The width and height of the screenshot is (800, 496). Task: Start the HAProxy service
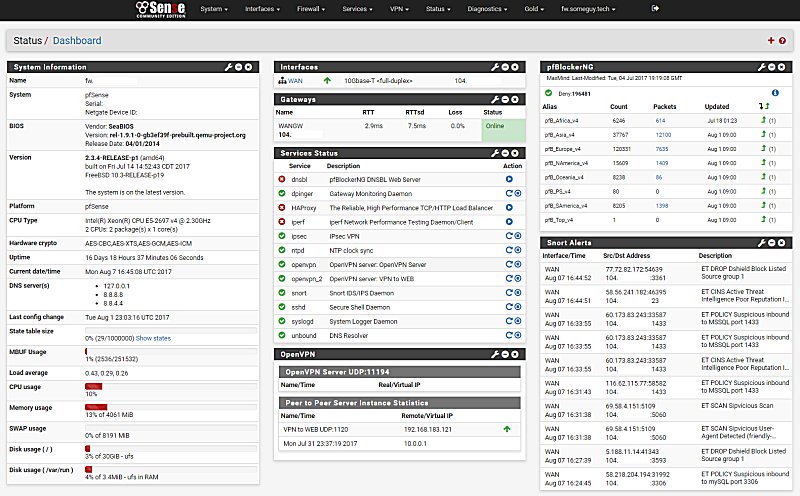click(511, 207)
